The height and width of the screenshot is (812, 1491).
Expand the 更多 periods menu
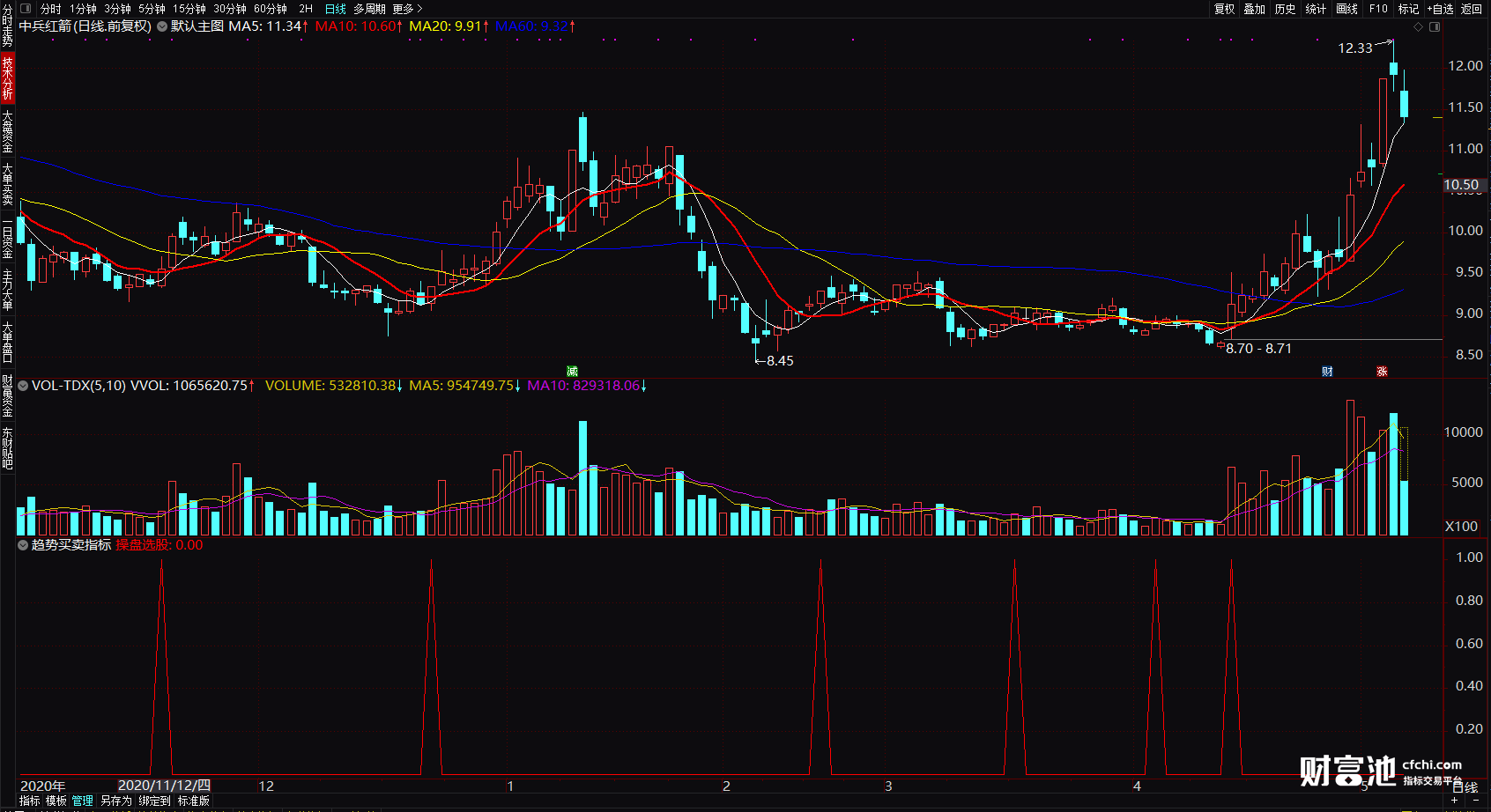407,9
